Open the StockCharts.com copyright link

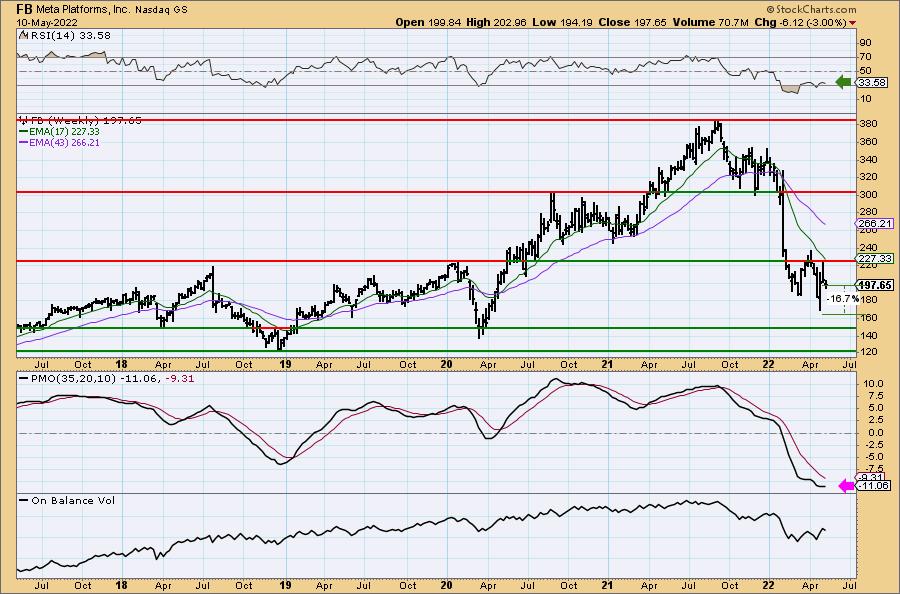(x=811, y=9)
